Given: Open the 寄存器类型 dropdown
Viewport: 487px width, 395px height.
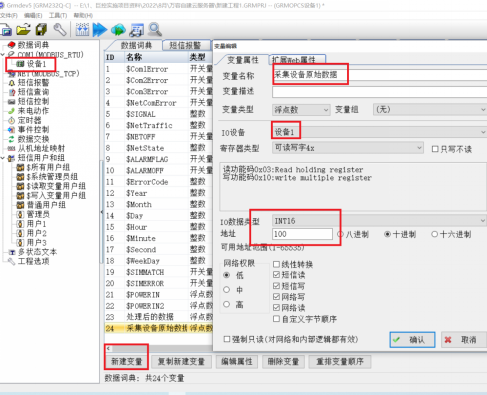Looking at the screenshot, I should click(348, 148).
